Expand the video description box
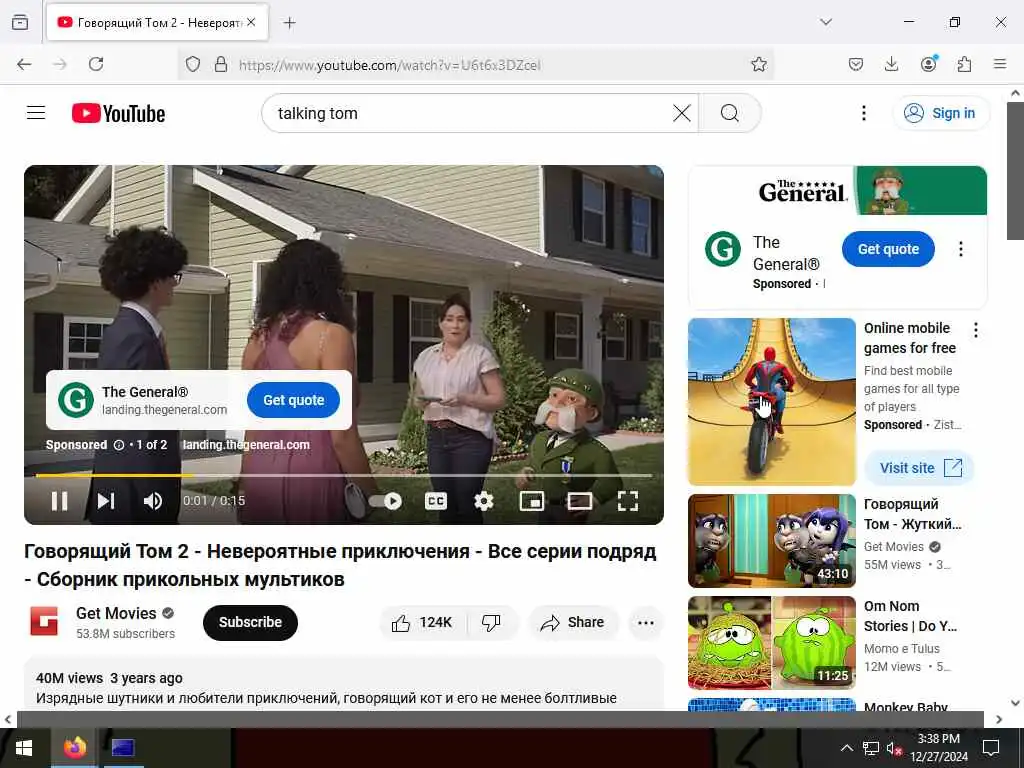This screenshot has width=1024, height=768. tap(344, 684)
